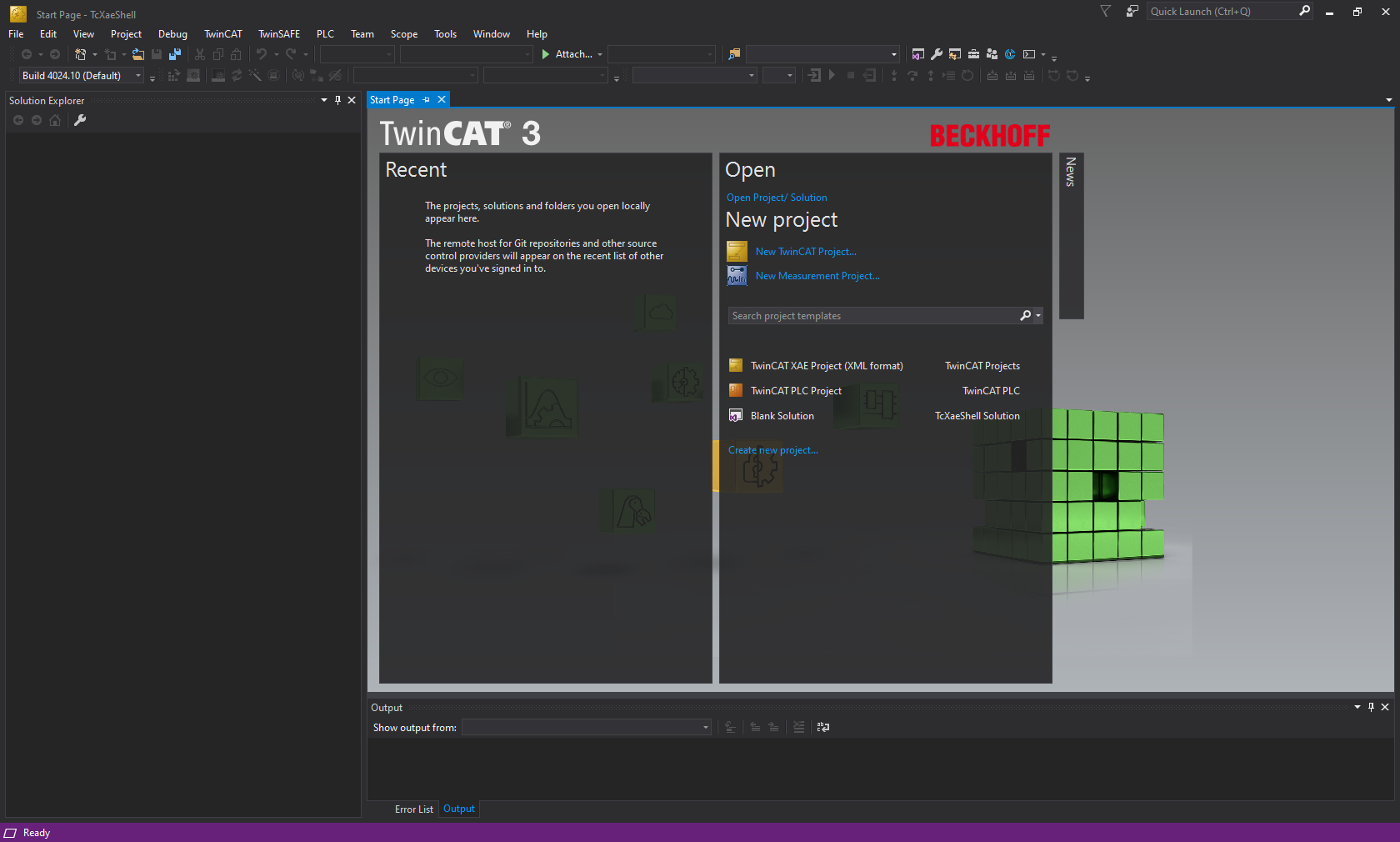
Task: Click the blue circular icon in the top toolbar
Action: 1010,54
